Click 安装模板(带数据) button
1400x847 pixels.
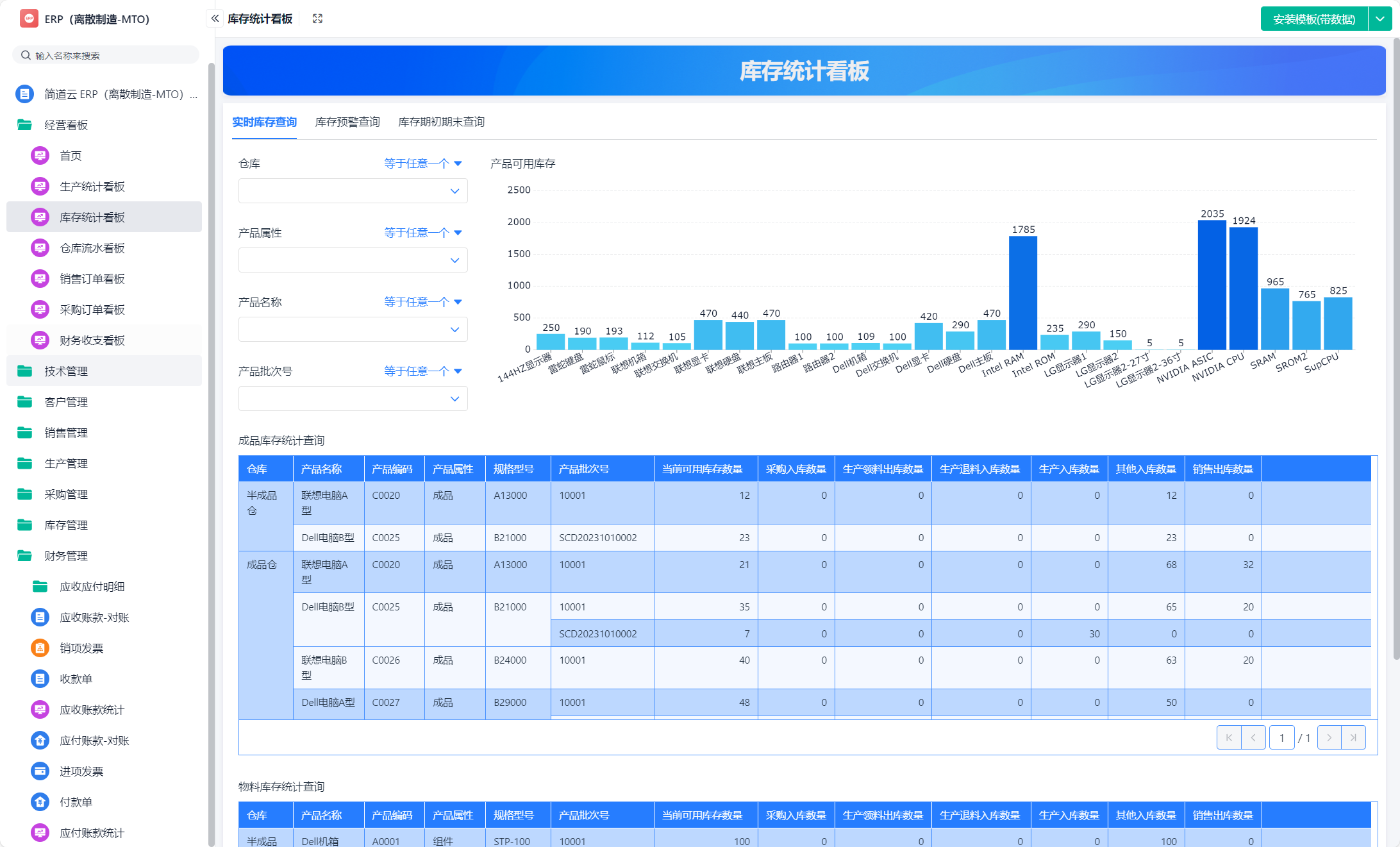(1313, 19)
